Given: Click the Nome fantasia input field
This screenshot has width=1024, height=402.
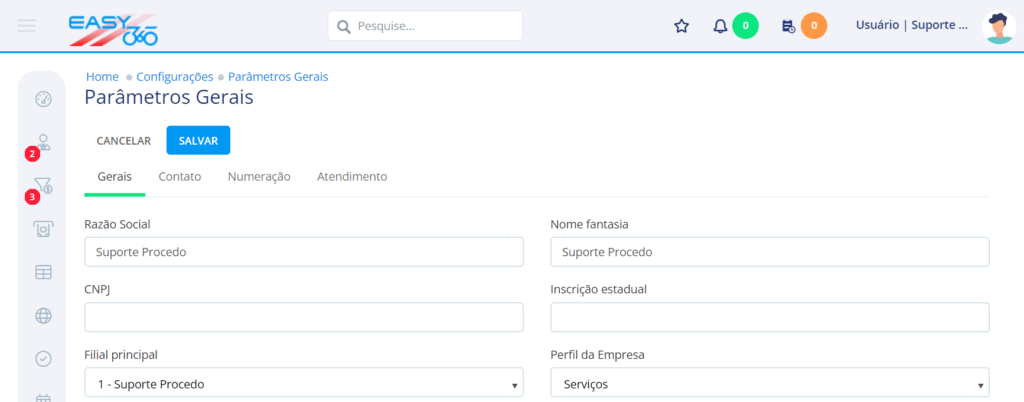Looking at the screenshot, I should [x=770, y=252].
